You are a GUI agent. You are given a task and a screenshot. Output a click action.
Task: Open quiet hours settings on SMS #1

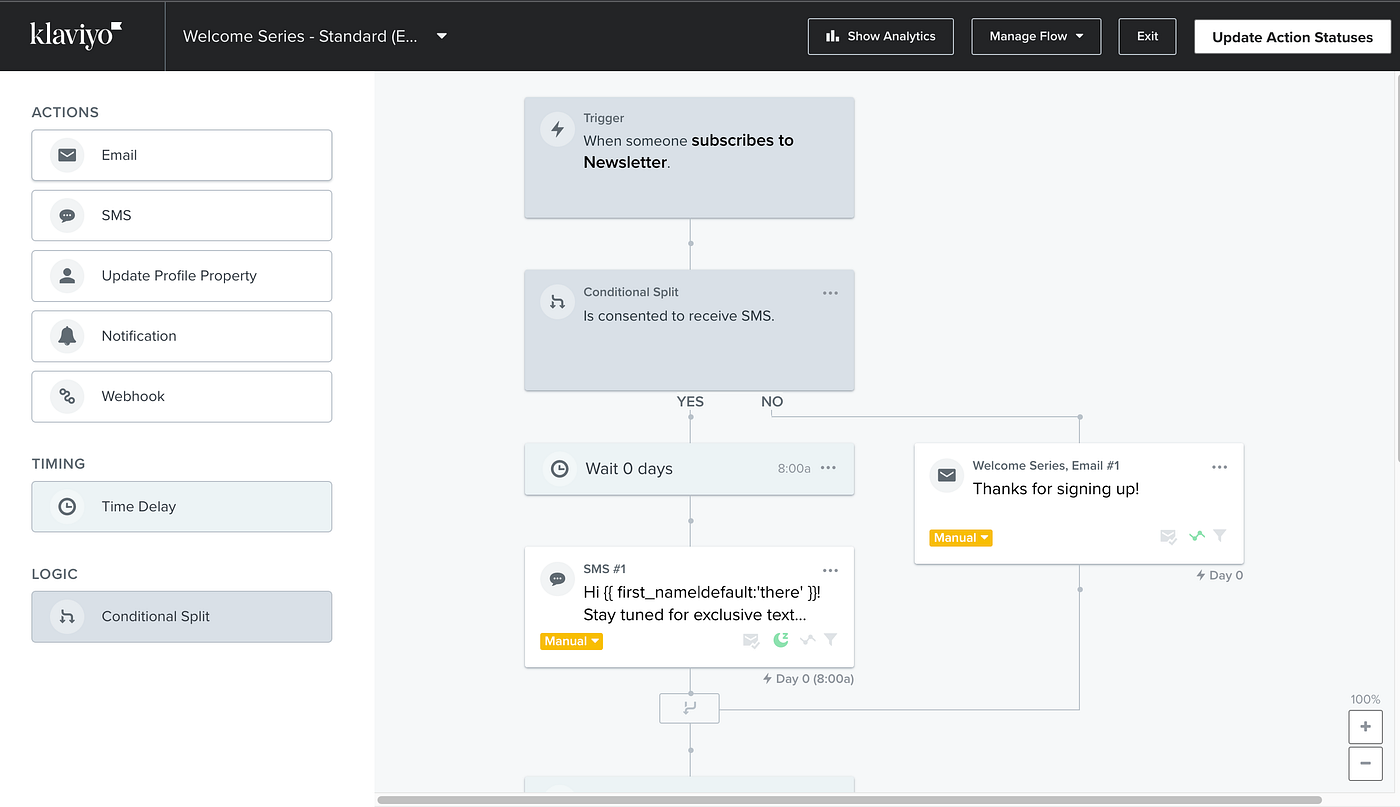pos(781,641)
